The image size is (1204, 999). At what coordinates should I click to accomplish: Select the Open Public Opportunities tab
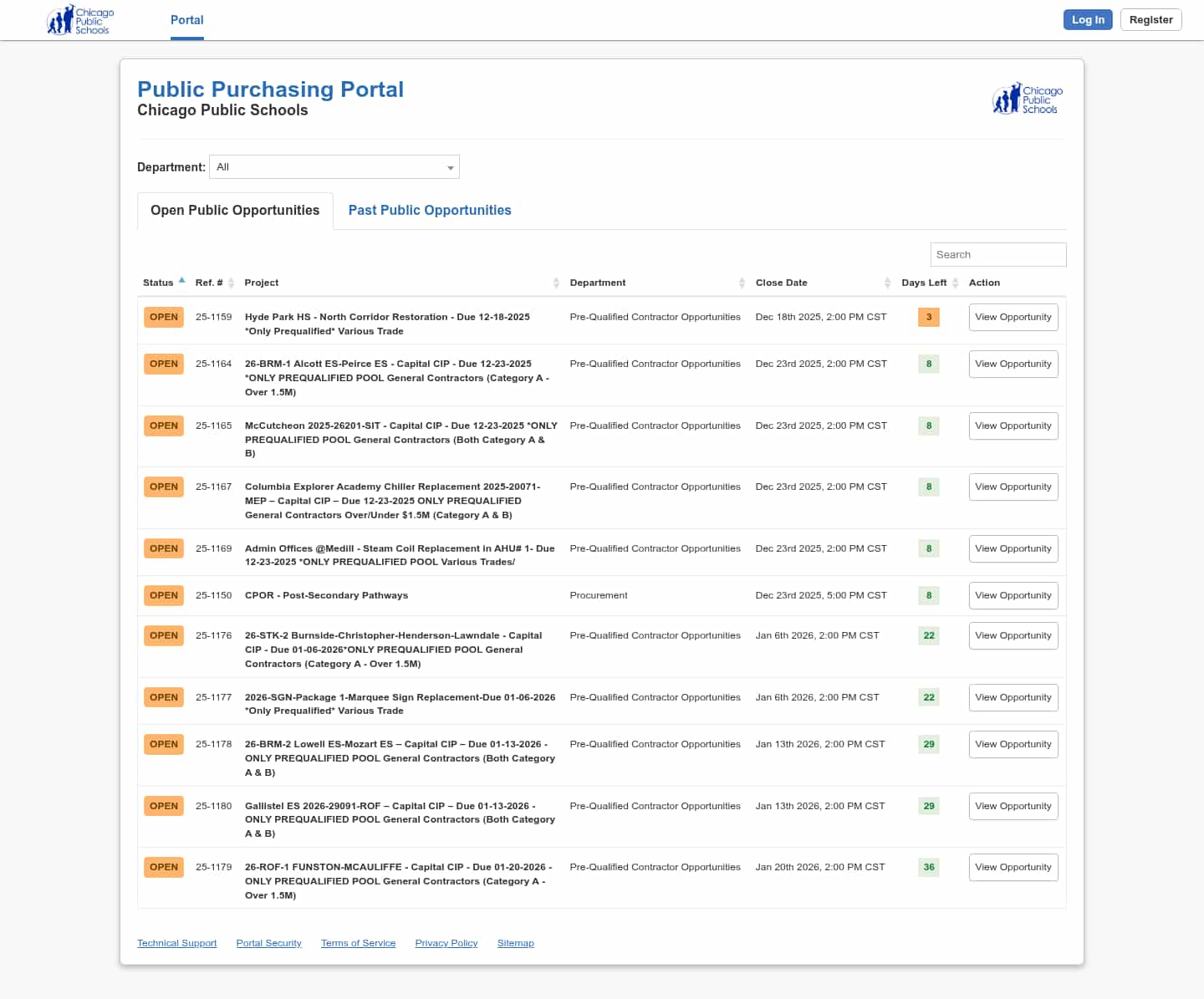[x=235, y=211]
